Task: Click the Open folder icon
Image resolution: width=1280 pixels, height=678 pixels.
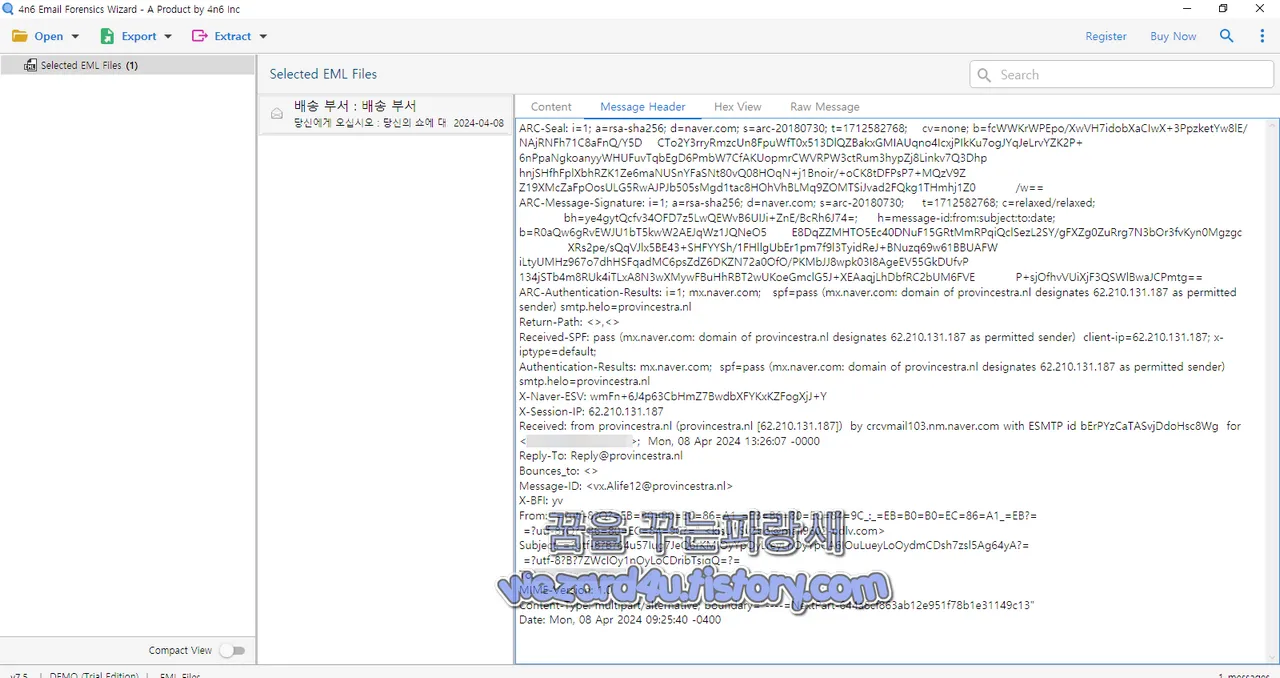Action: (20, 36)
